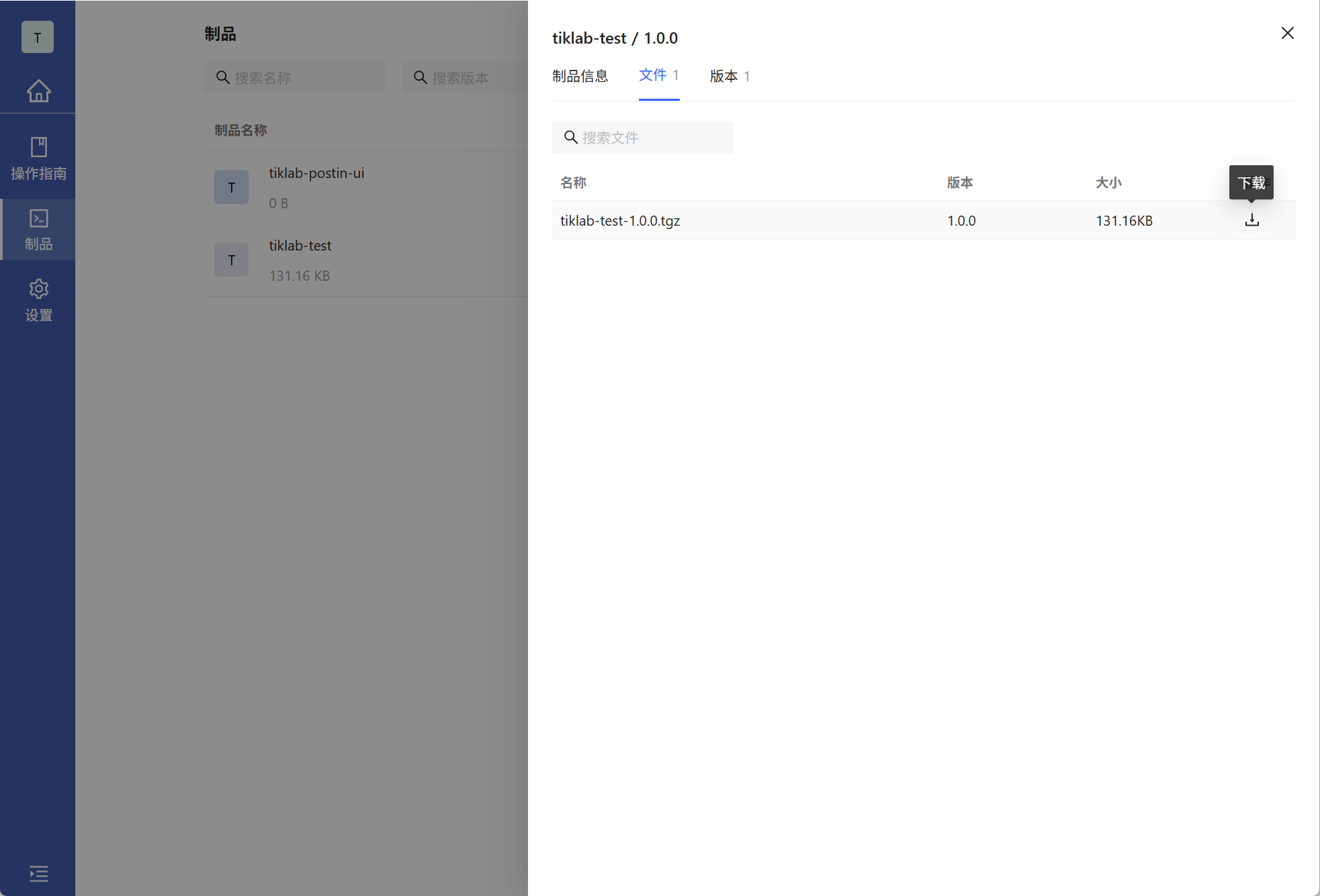Viewport: 1320px width, 896px height.
Task: Click the tiklab-test T thumbnail
Action: [x=231, y=260]
